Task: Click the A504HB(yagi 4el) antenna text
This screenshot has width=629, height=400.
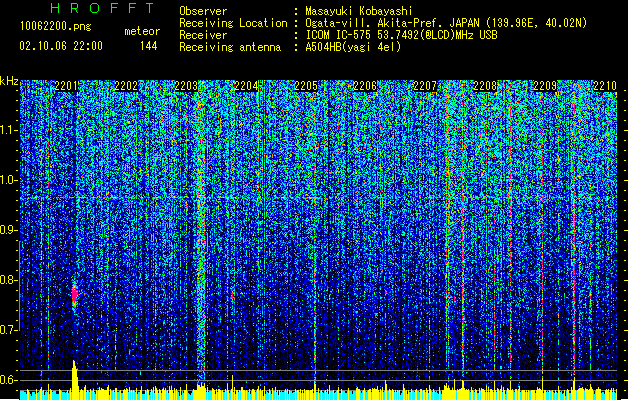Action: tap(353, 47)
